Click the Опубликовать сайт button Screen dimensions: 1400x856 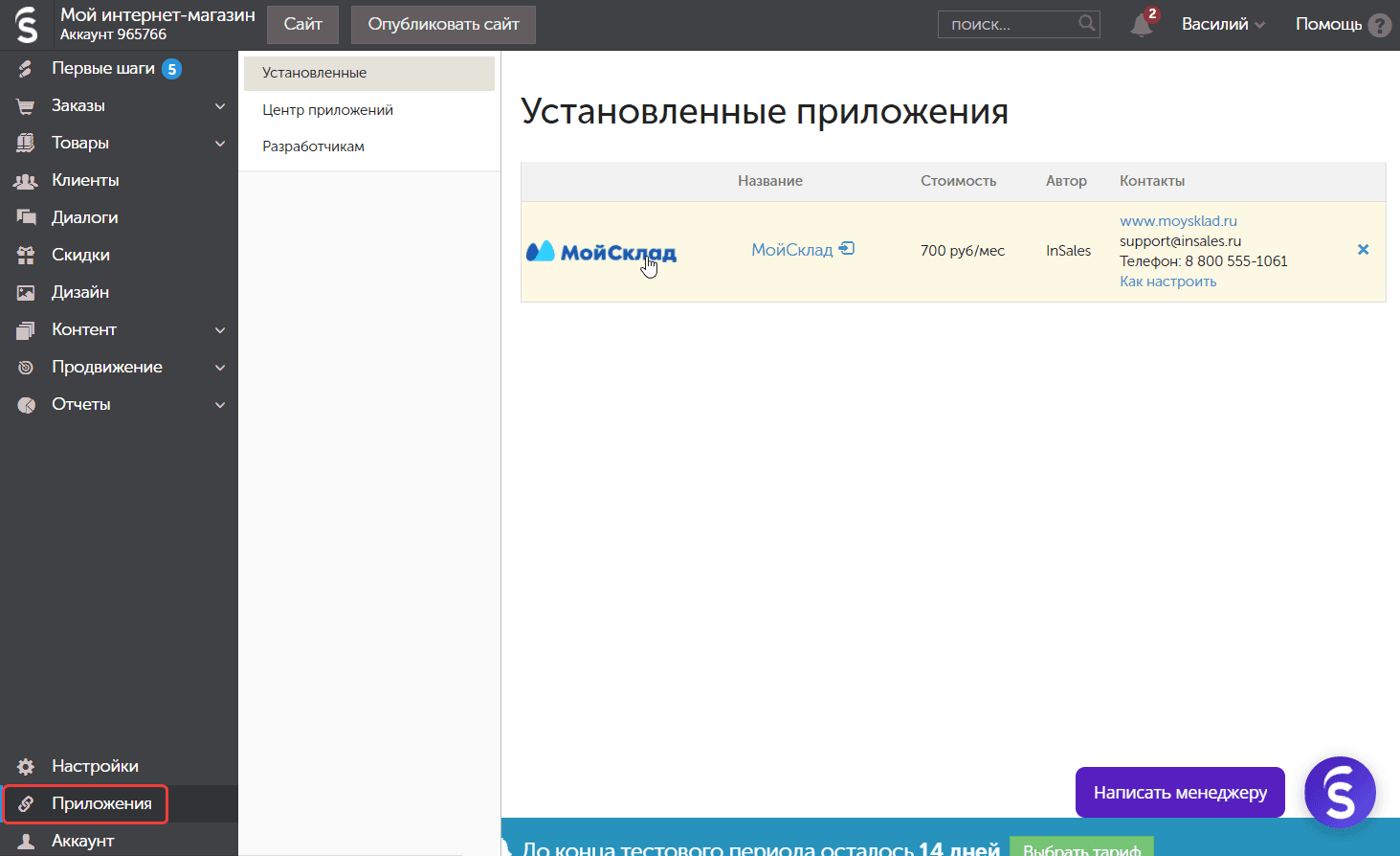coord(443,25)
